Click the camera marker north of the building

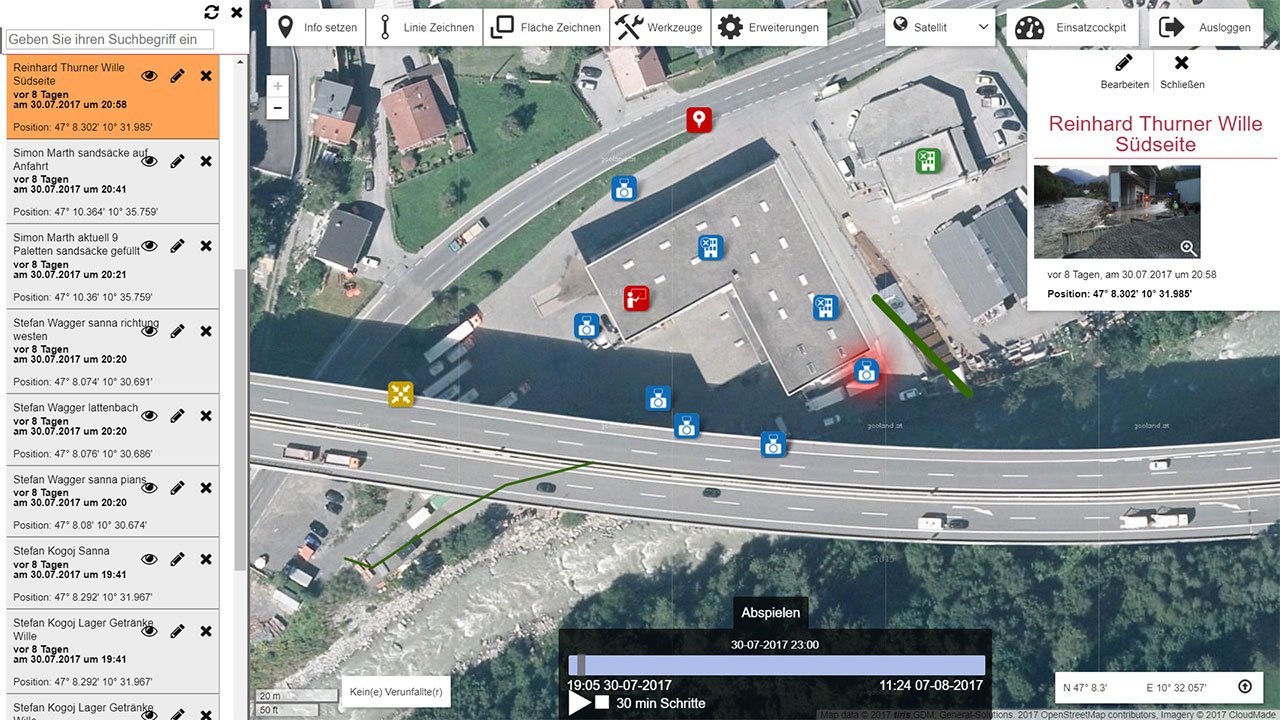[624, 188]
